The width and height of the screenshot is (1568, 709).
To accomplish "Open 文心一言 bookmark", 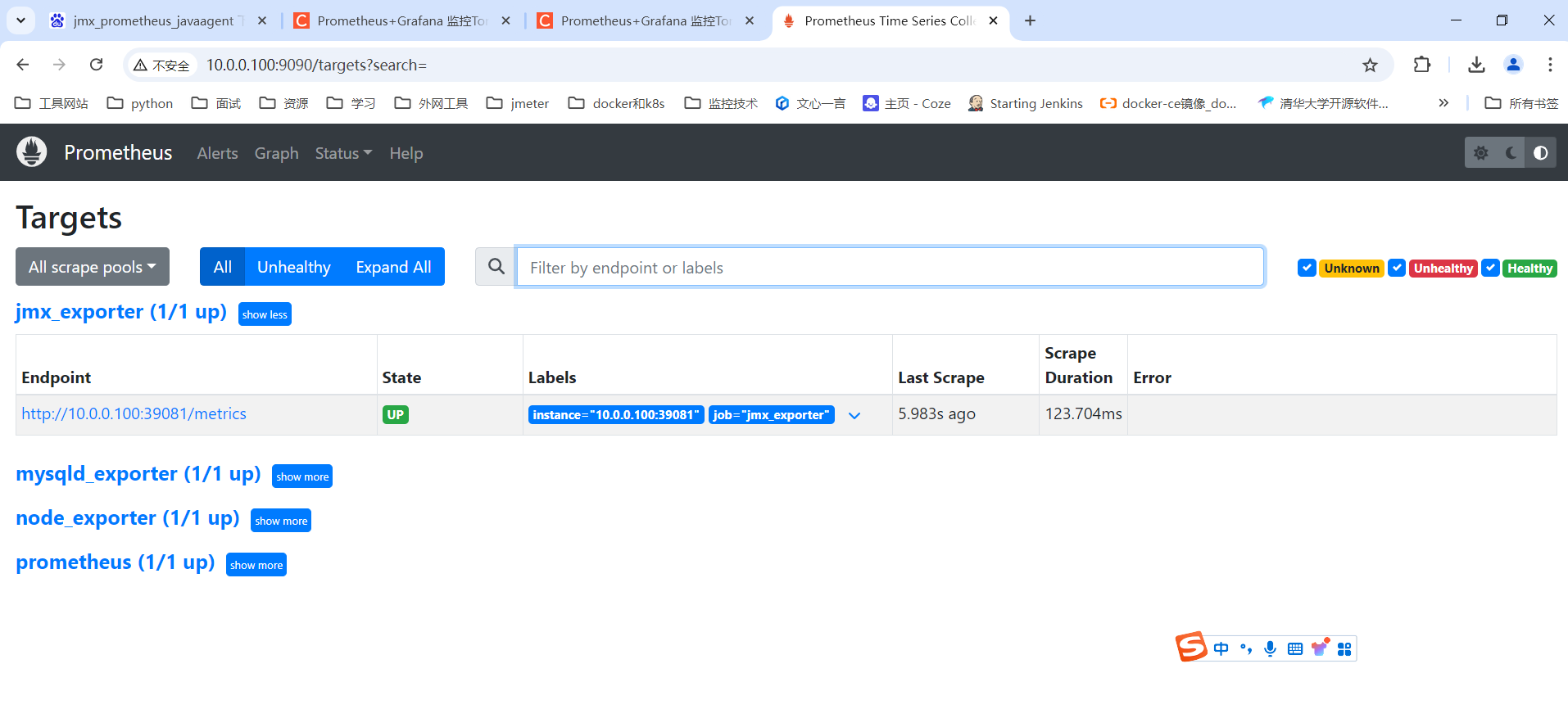I will [810, 103].
